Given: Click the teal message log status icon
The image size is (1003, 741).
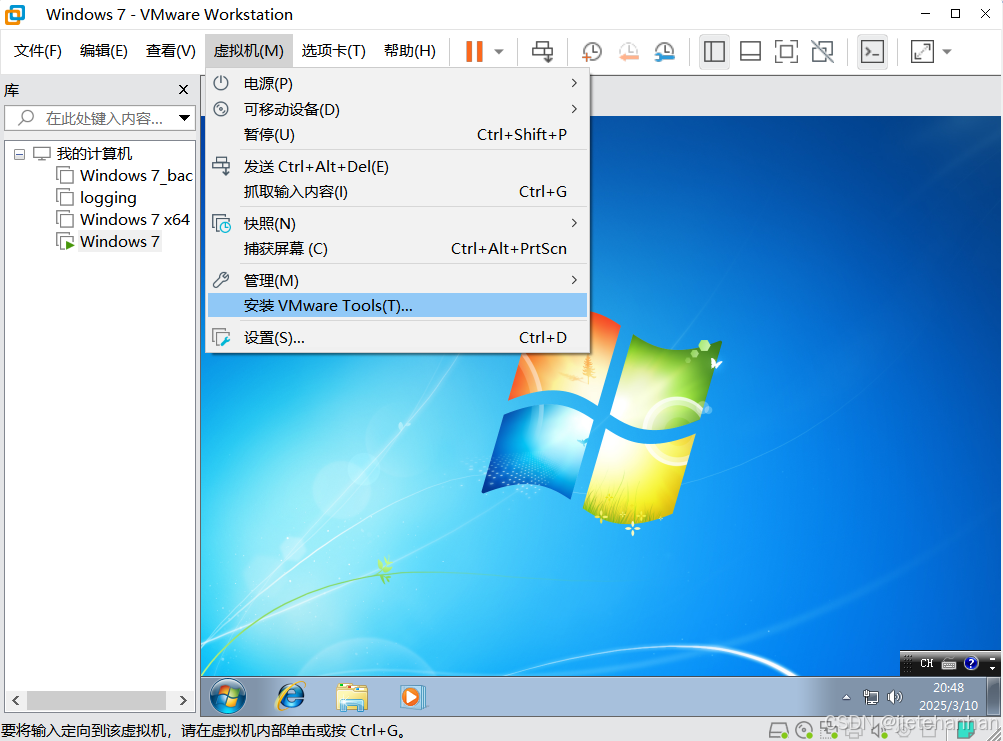Looking at the screenshot, I should (965, 730).
